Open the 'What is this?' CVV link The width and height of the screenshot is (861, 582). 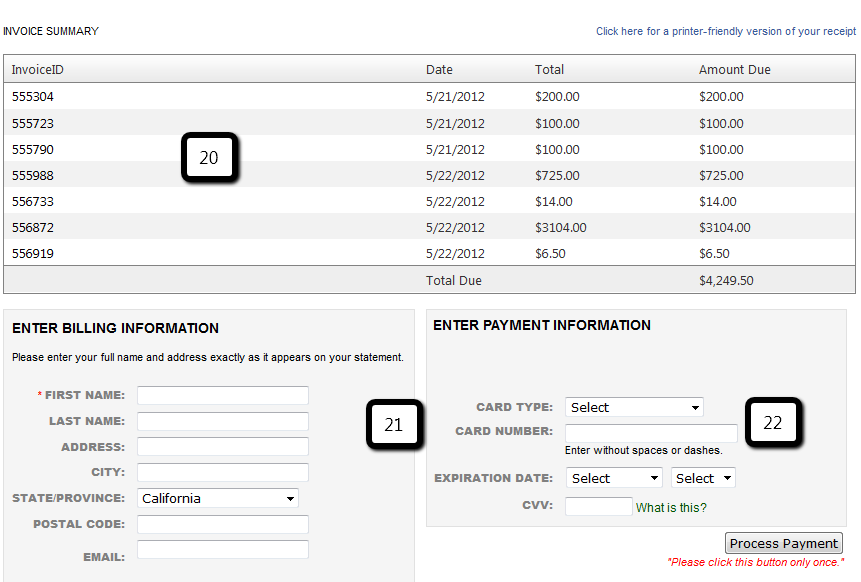click(x=671, y=507)
